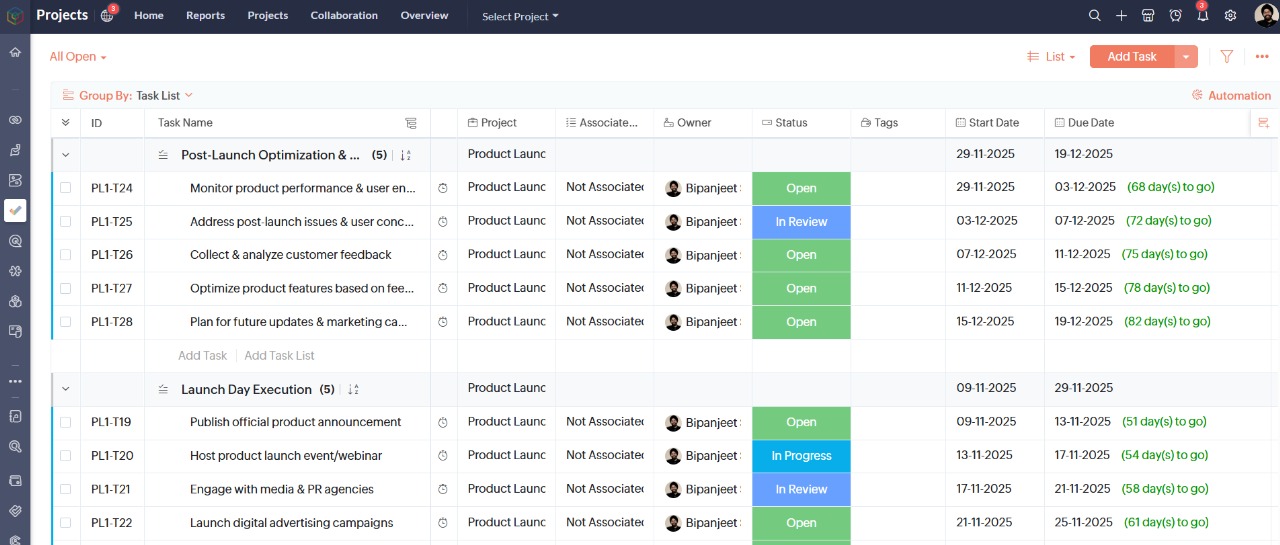Open more options three-dot menu near filter
Image resolution: width=1280 pixels, height=545 pixels.
tap(1262, 57)
